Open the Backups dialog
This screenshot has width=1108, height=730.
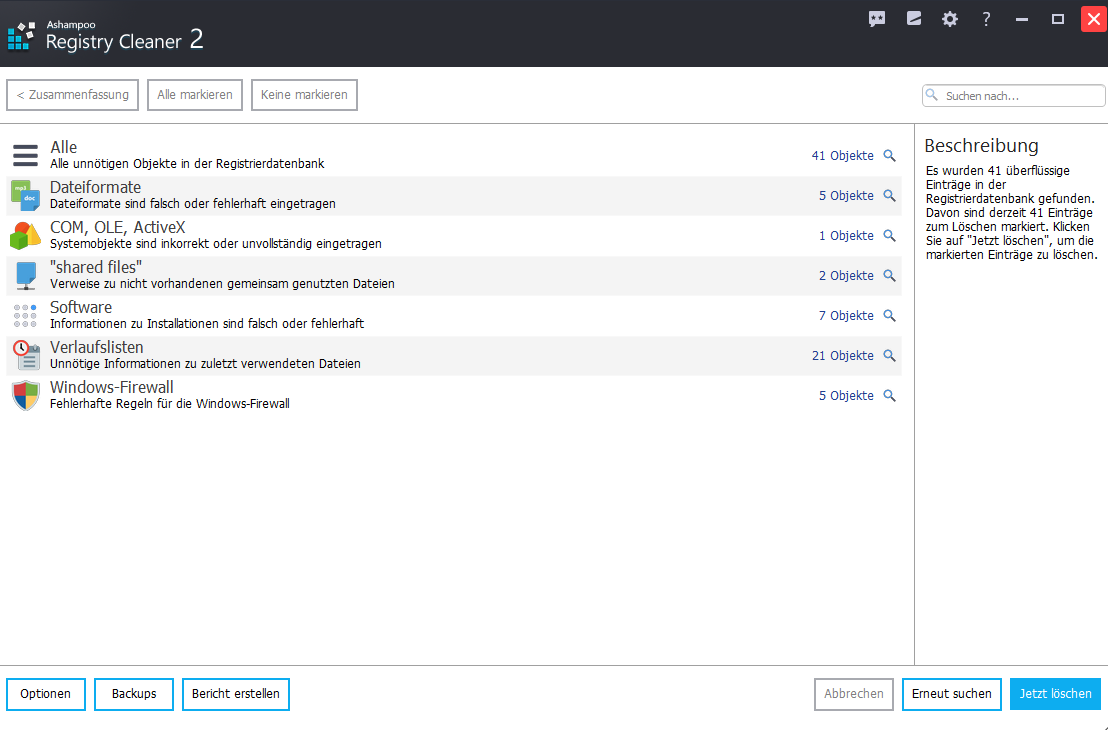tap(134, 694)
